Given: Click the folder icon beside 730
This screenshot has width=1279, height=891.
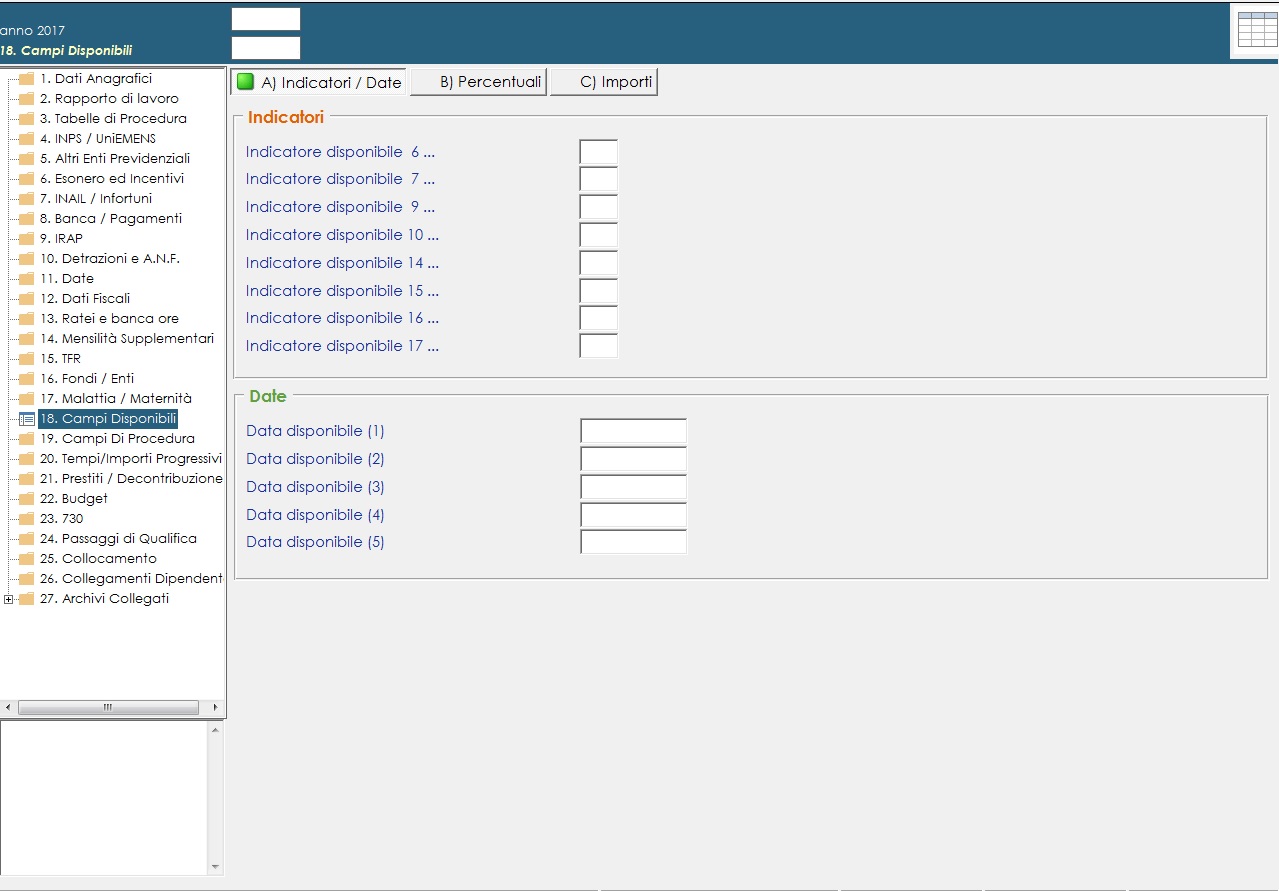Looking at the screenshot, I should [x=27, y=519].
